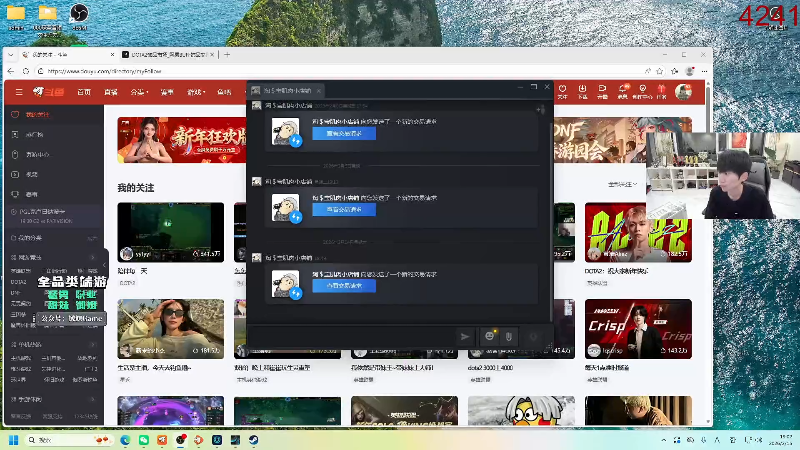Switch to the first browser tab

(x=68, y=55)
